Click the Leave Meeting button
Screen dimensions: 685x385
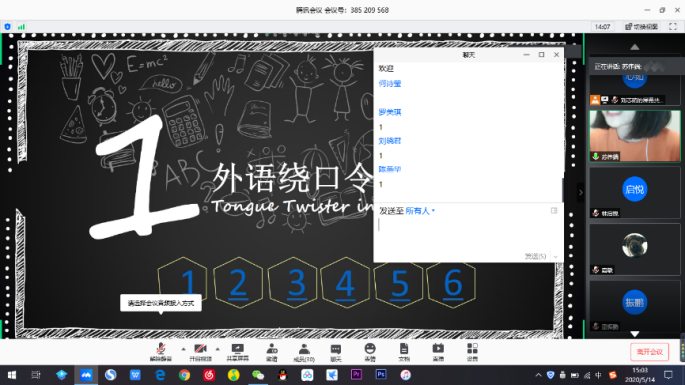650,352
